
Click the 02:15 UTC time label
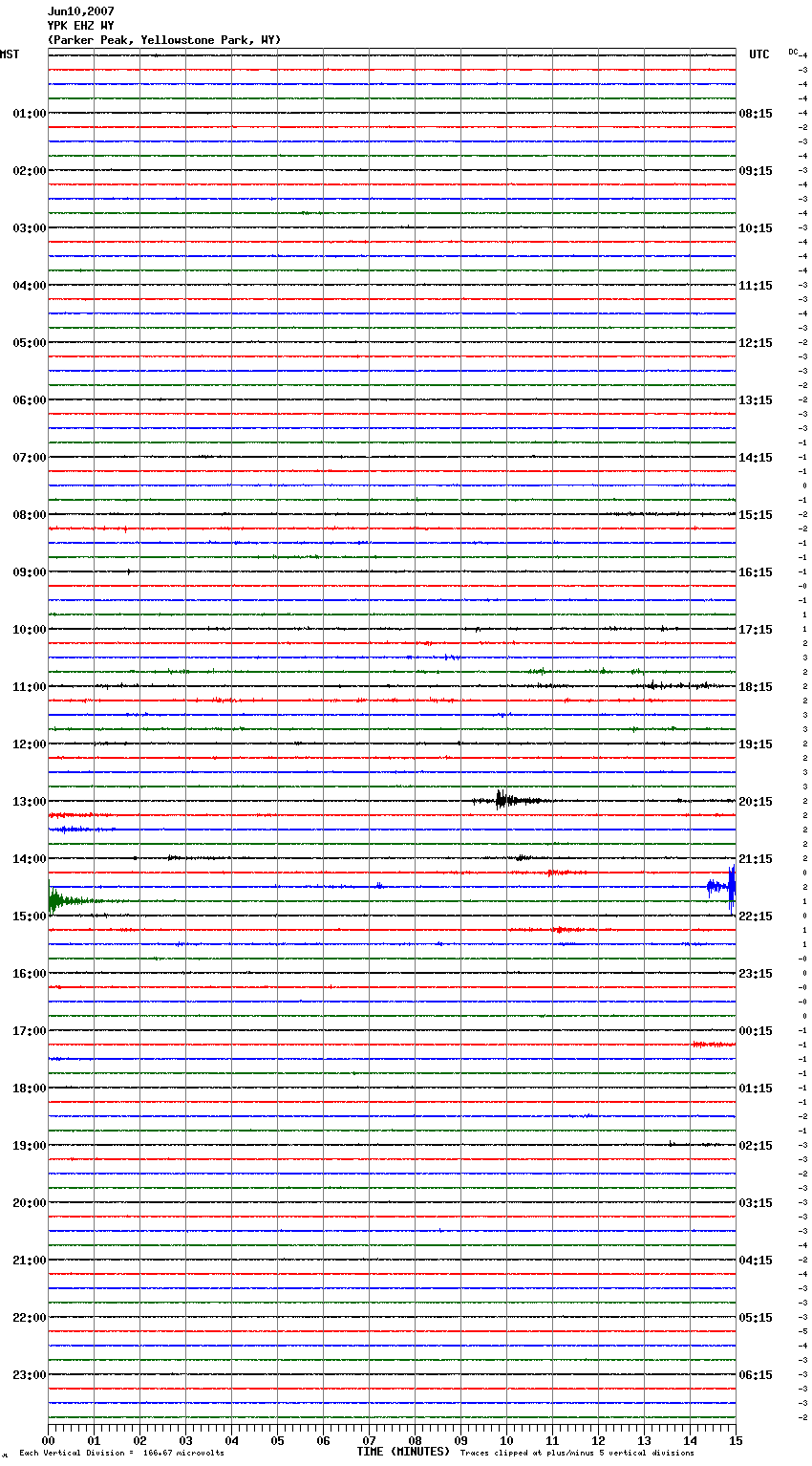point(756,1146)
